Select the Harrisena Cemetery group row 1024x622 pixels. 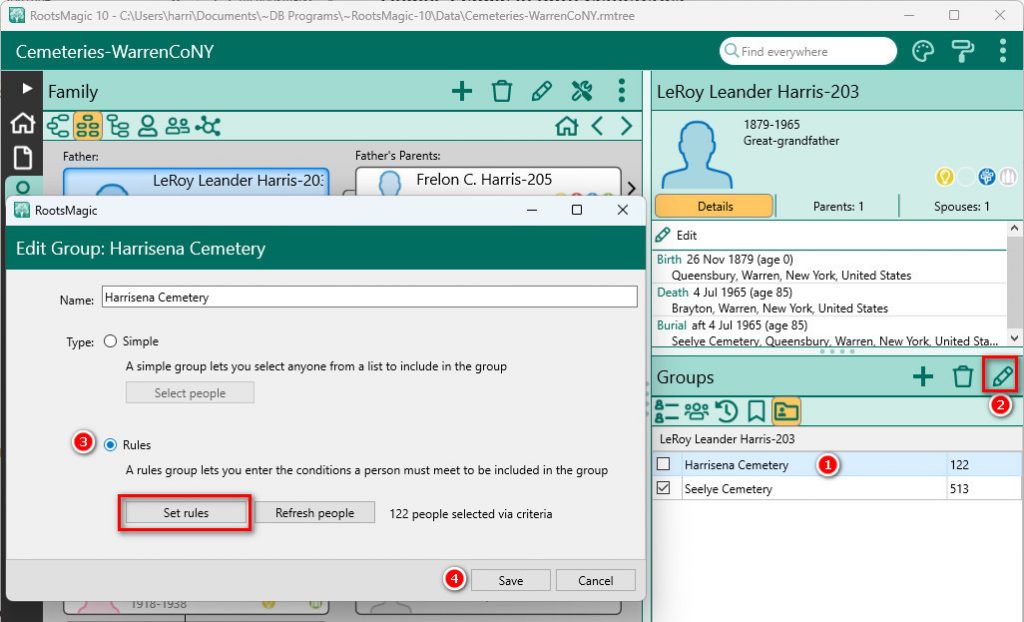tap(837, 464)
